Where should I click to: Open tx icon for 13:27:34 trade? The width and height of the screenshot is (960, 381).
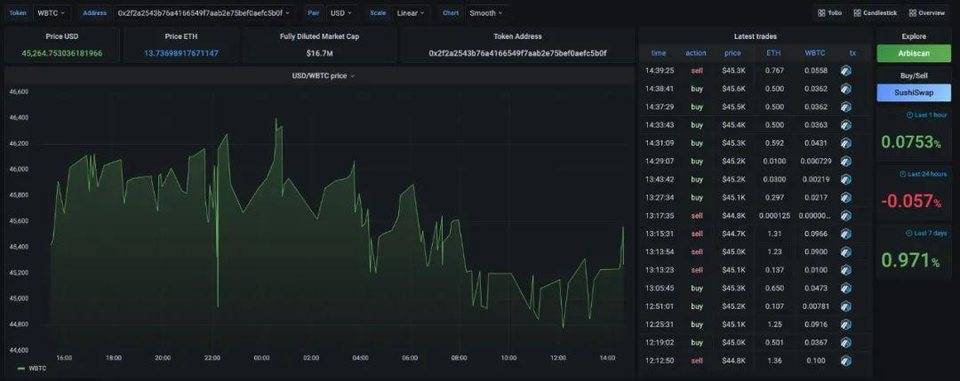point(846,197)
